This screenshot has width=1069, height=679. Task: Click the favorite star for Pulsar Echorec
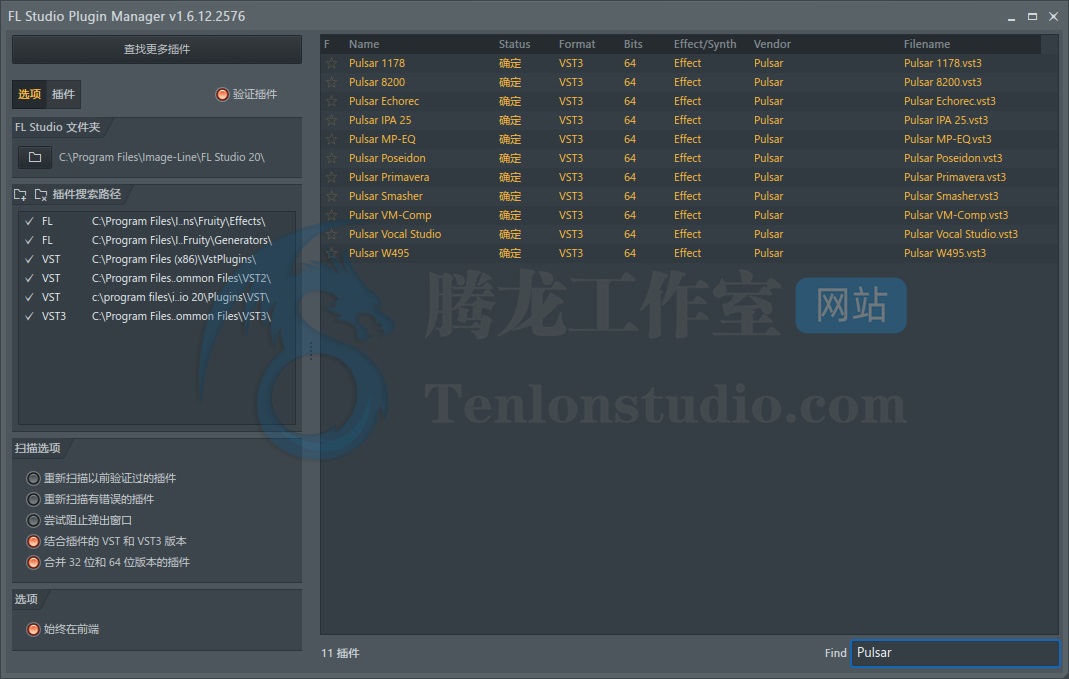pos(331,101)
